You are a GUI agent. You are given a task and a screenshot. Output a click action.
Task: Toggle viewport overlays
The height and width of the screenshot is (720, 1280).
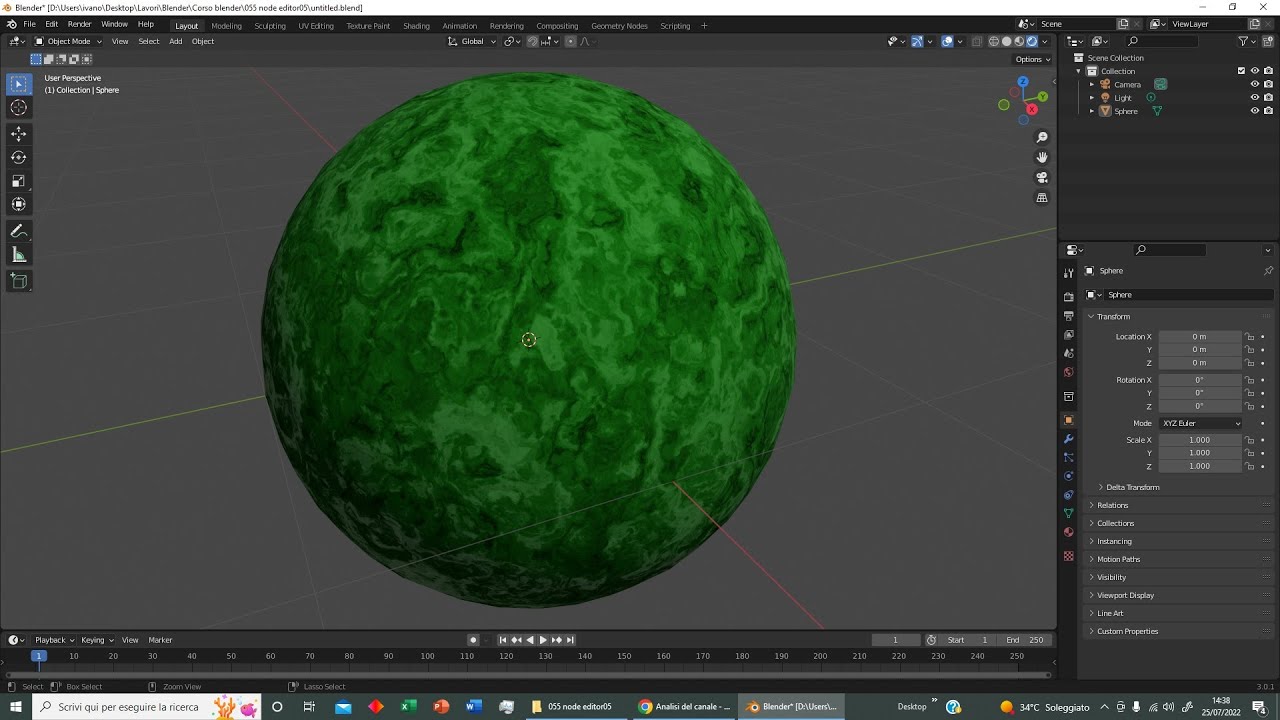pos(947,41)
